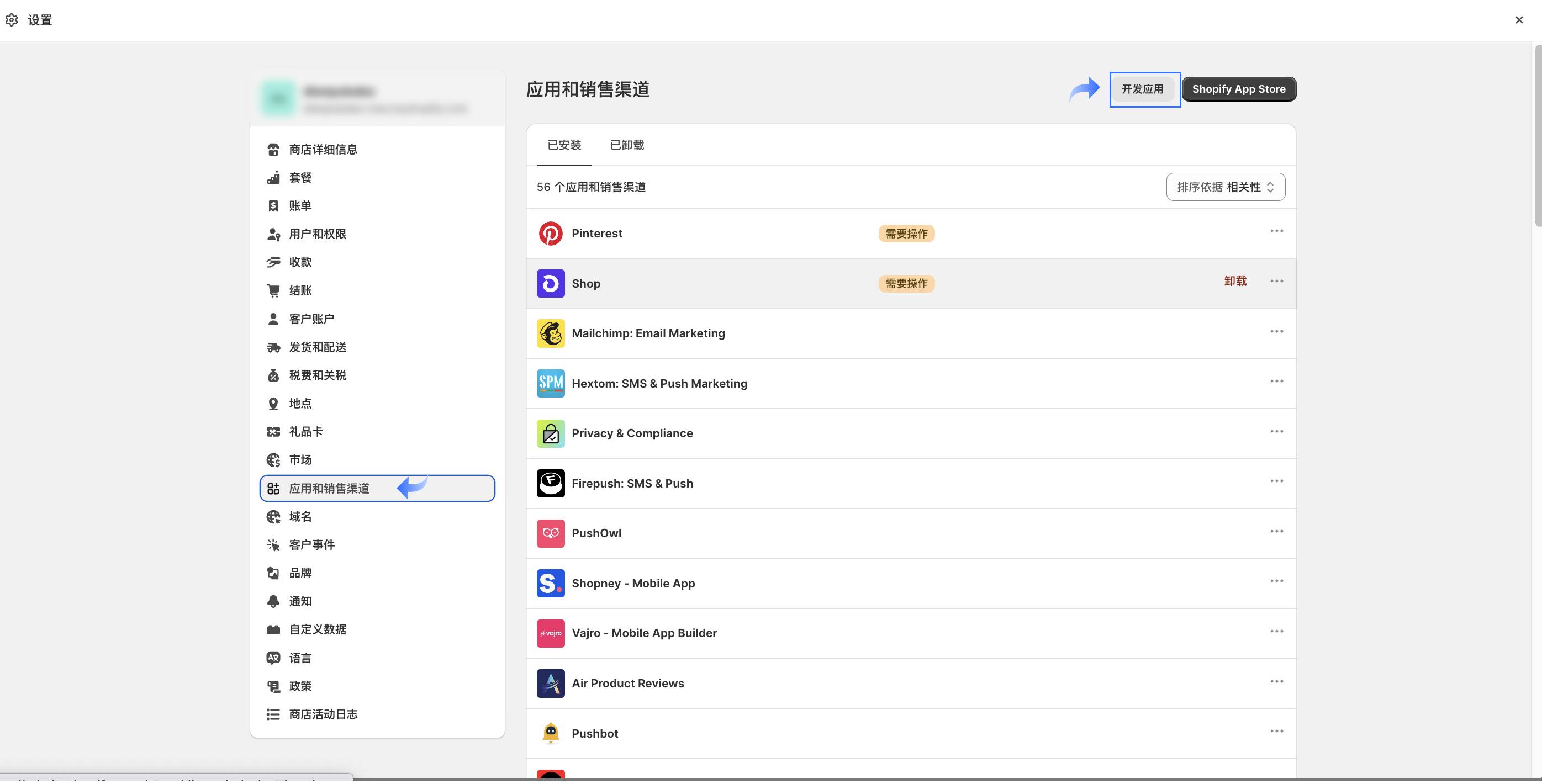Click the PushOwl app icon
Screen dimensions: 1542x784
tap(550, 533)
